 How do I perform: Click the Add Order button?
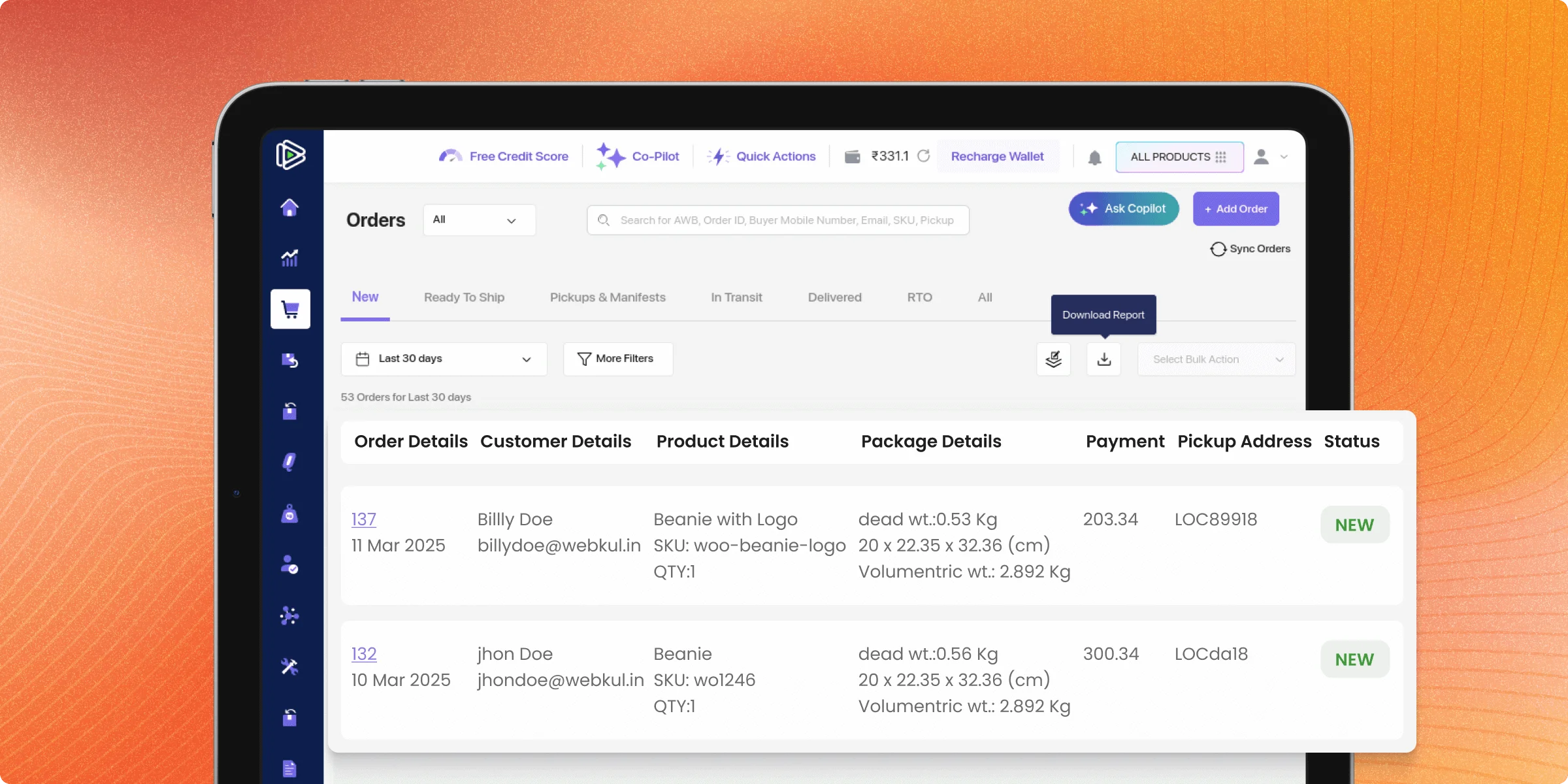(1235, 209)
